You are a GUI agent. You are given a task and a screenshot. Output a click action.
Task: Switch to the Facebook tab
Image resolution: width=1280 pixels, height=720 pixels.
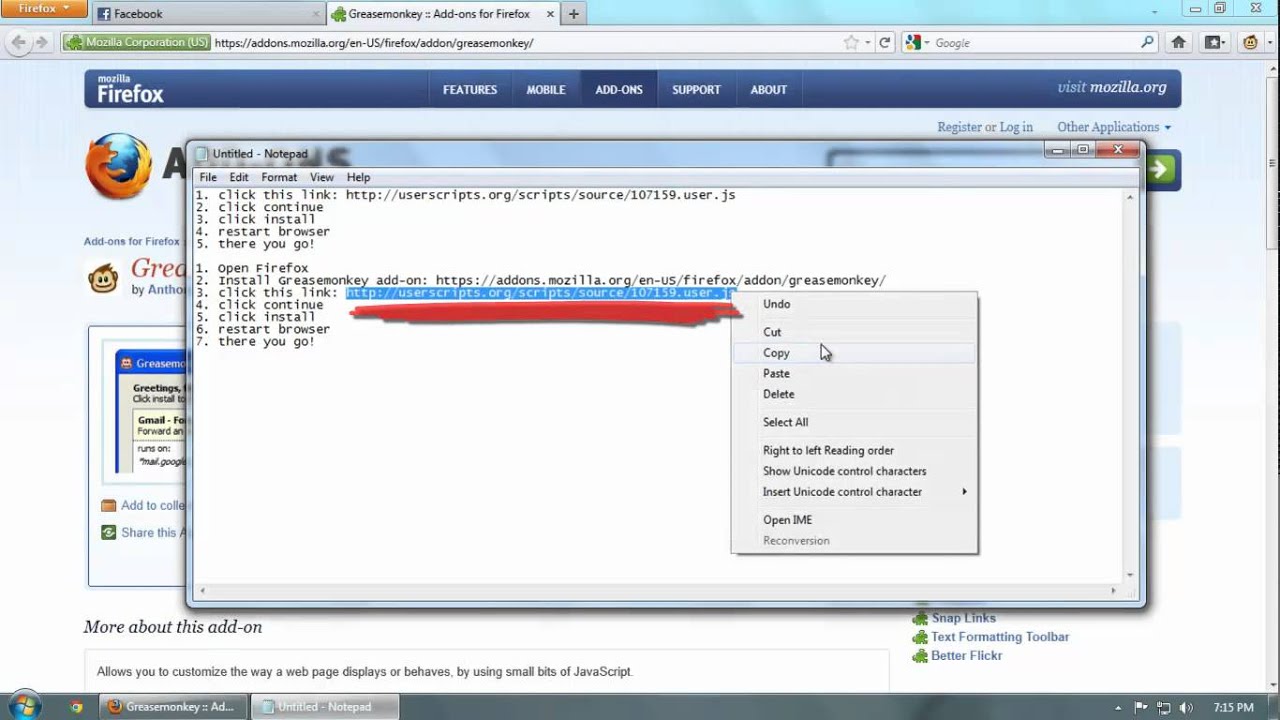pyautogui.click(x=208, y=14)
